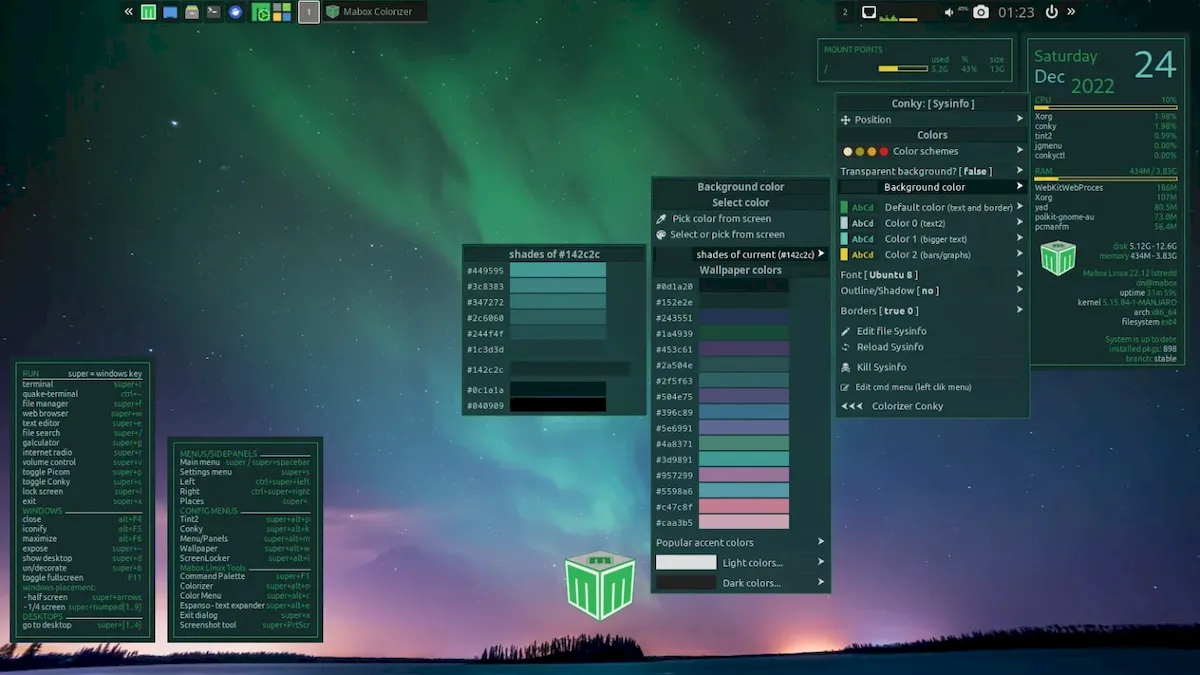1200x675 pixels.
Task: Collapse the left panel double-chevron icon
Action: tap(128, 12)
